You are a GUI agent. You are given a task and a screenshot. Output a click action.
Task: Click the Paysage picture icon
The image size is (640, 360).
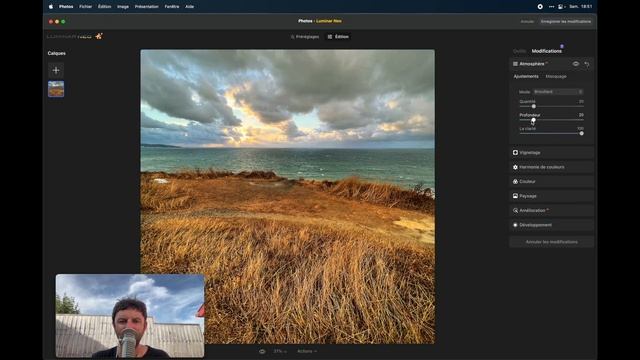point(515,196)
